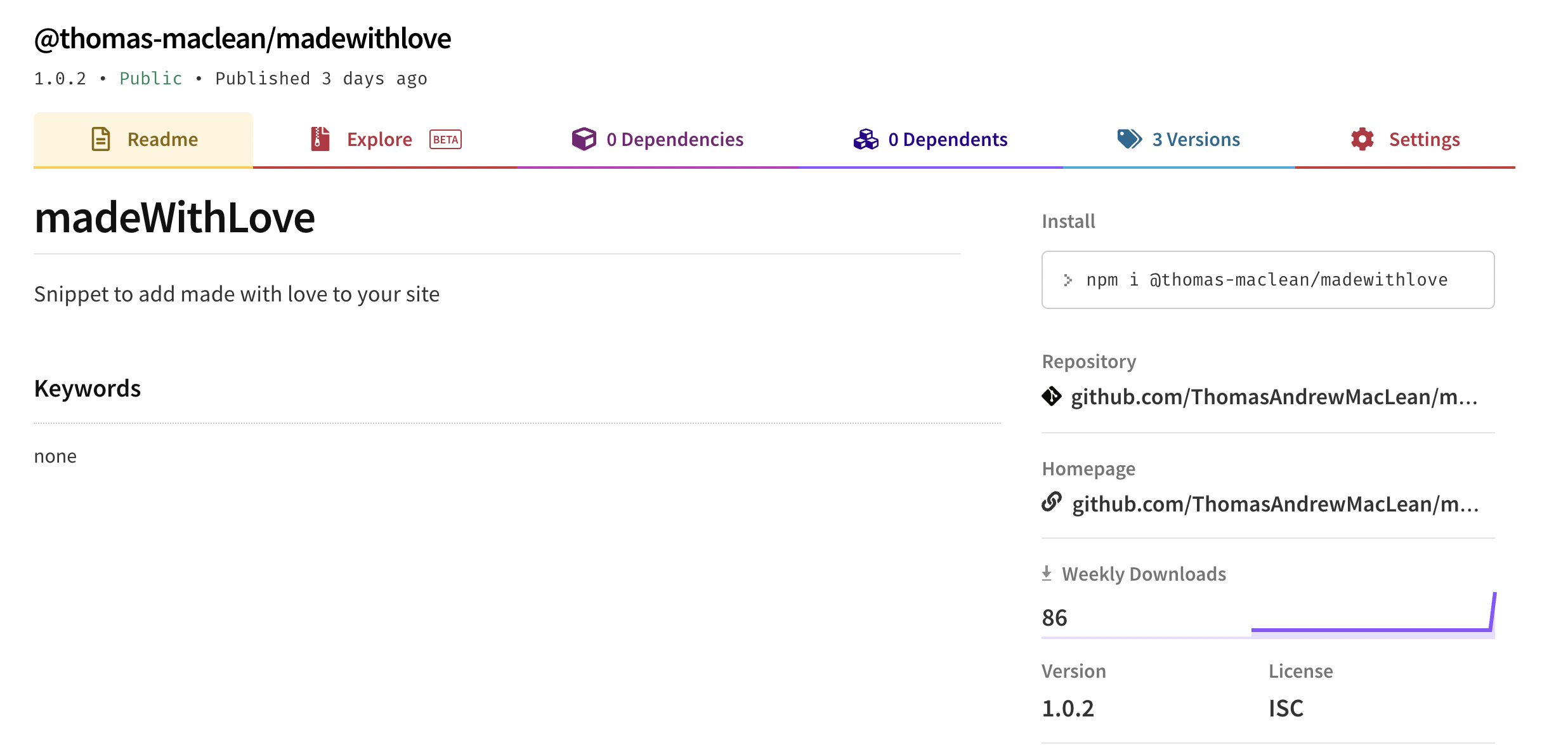Viewport: 1568px width, 745px height.
Task: Click the 'Snippet to add made with love' description
Action: click(x=237, y=294)
